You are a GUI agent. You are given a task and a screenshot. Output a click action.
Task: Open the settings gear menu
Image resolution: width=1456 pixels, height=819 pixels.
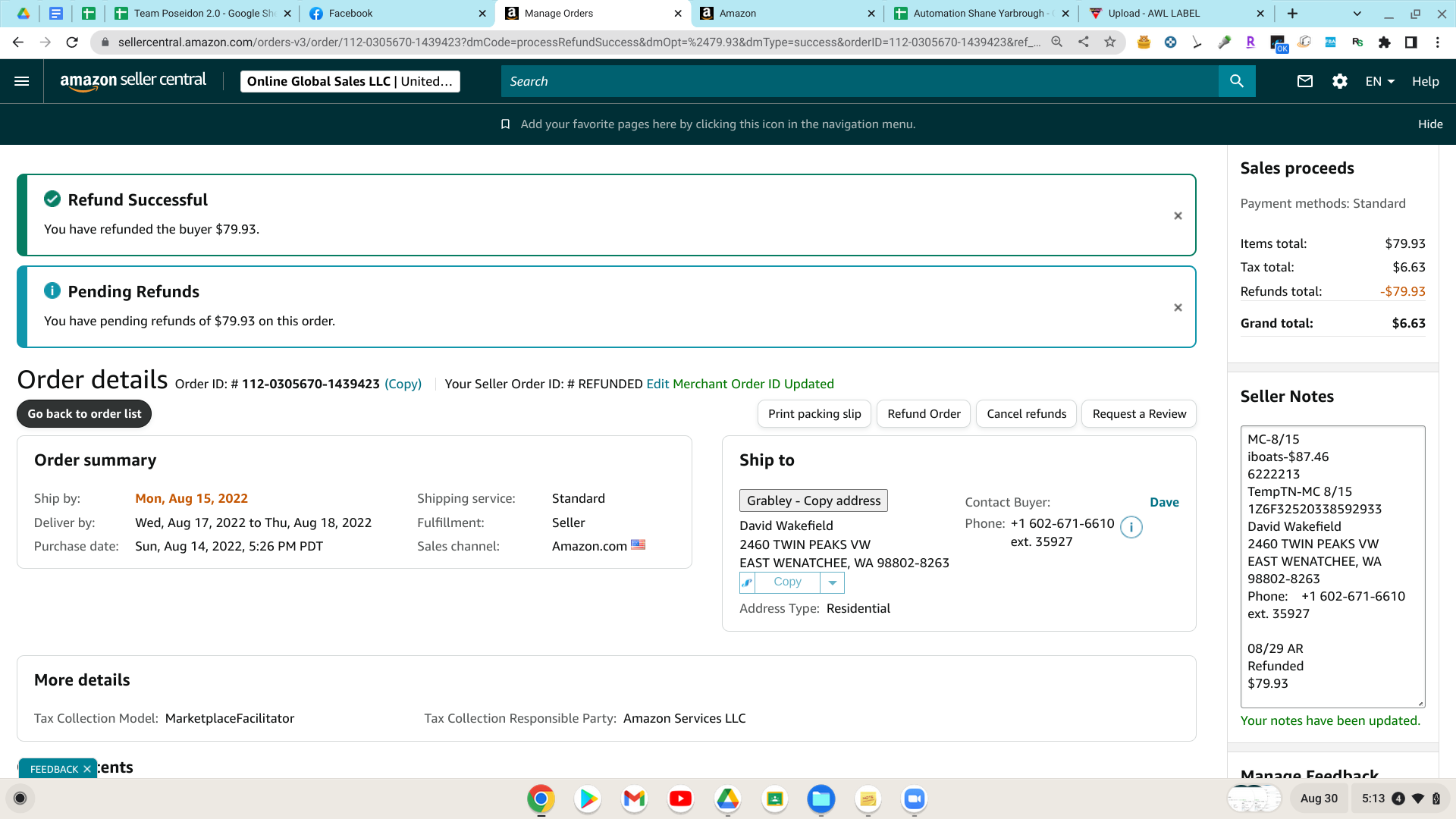pos(1340,81)
